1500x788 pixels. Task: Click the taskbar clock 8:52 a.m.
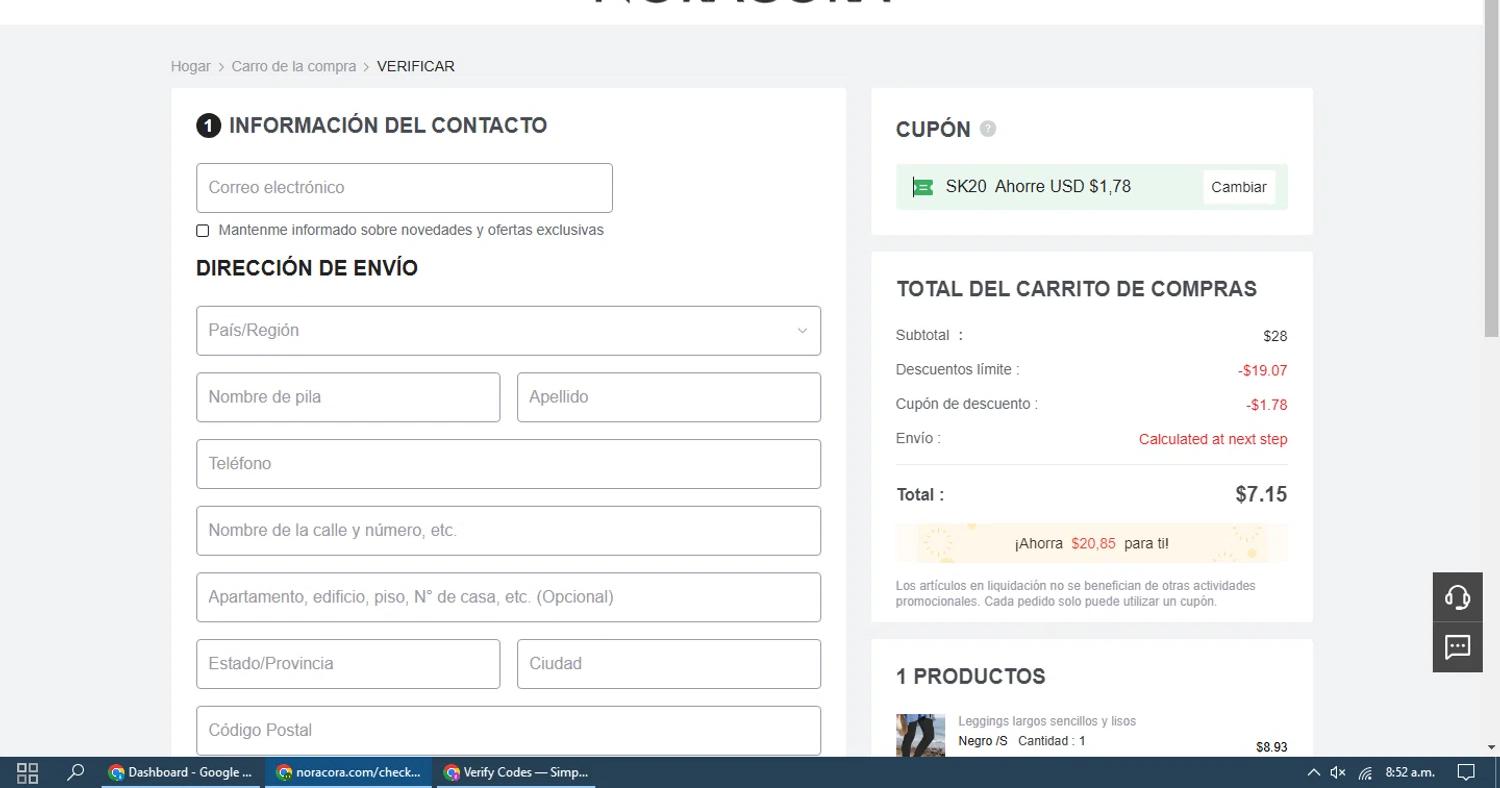tap(1410, 772)
